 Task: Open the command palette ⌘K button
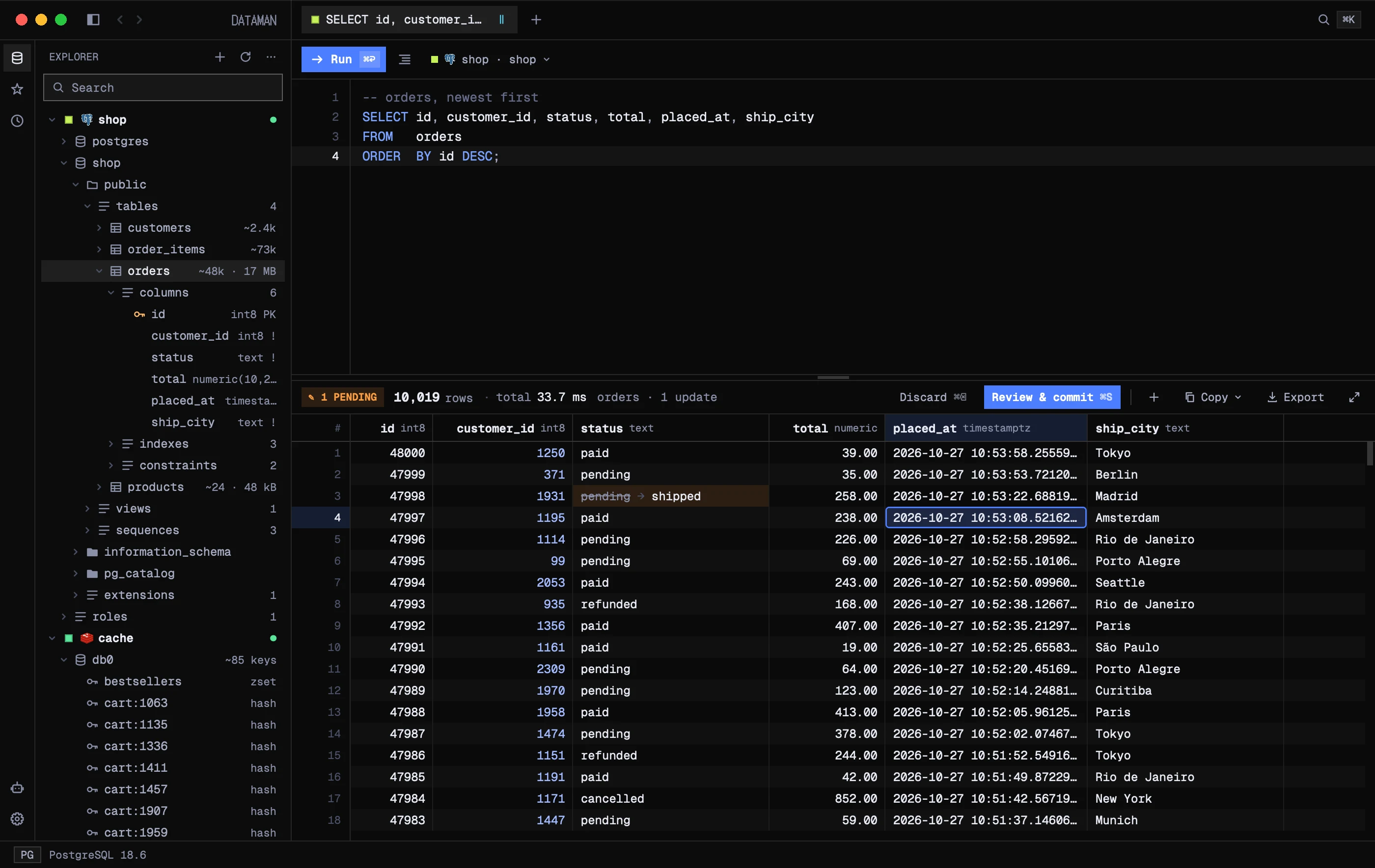tap(1349, 20)
